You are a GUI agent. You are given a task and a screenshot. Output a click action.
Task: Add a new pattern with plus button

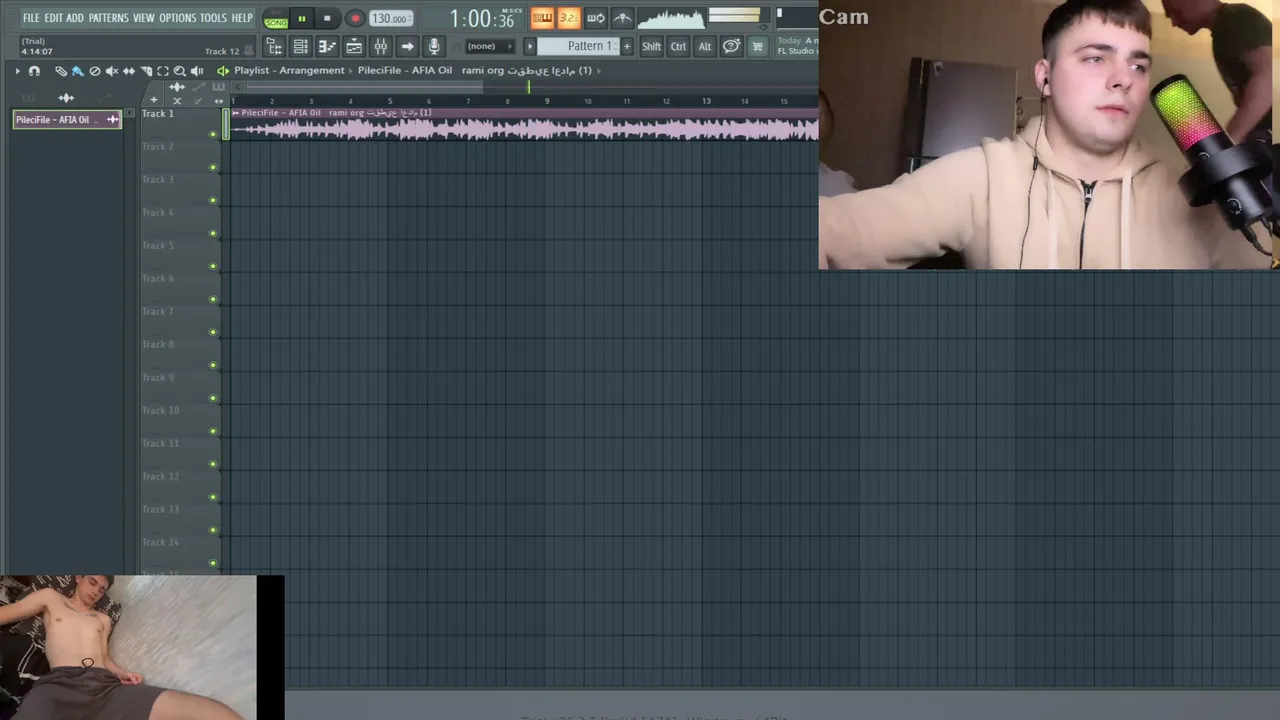click(627, 46)
